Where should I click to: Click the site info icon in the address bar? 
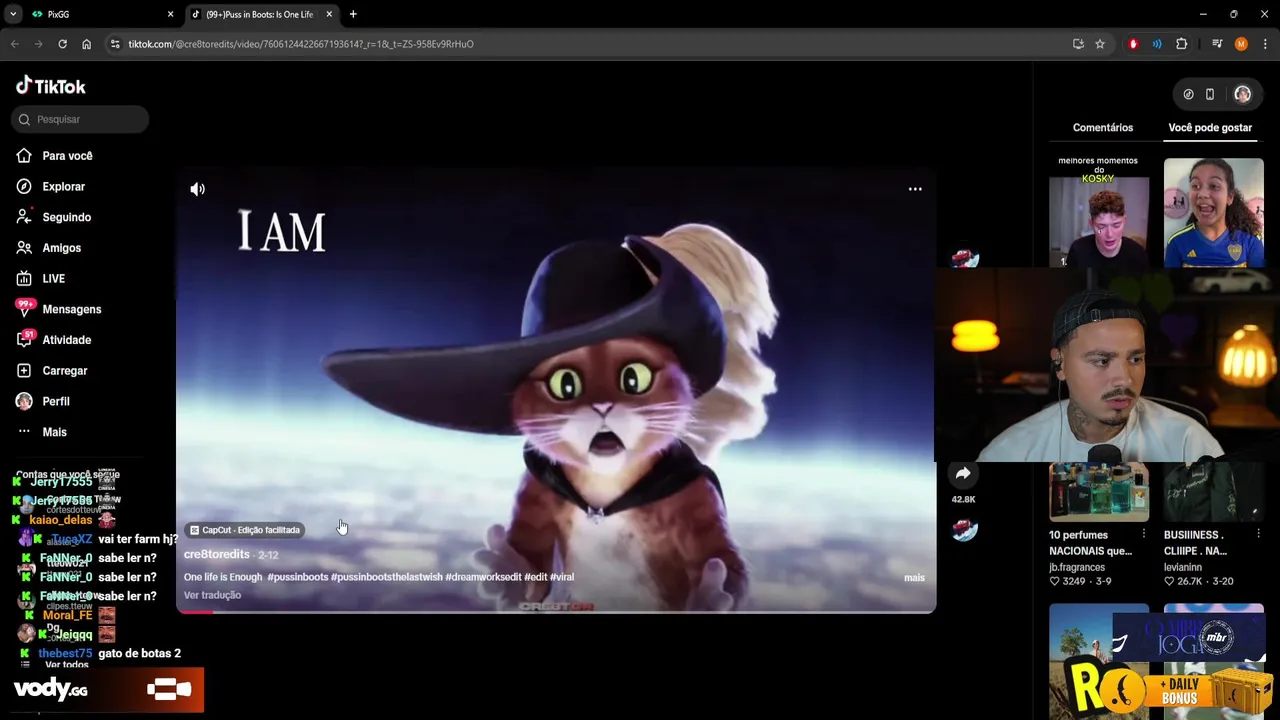point(115,44)
